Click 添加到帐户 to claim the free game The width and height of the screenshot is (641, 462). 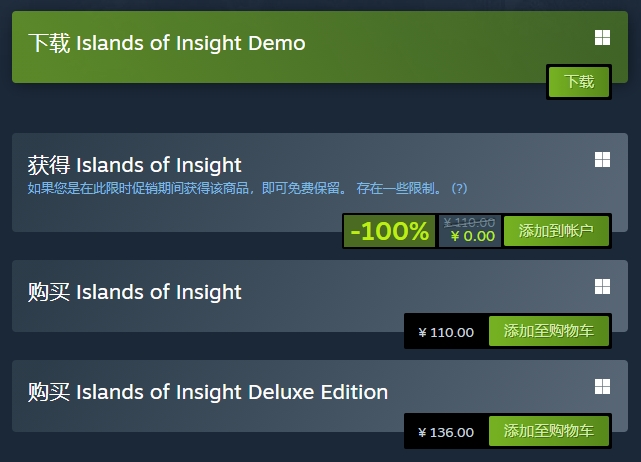[x=556, y=231]
